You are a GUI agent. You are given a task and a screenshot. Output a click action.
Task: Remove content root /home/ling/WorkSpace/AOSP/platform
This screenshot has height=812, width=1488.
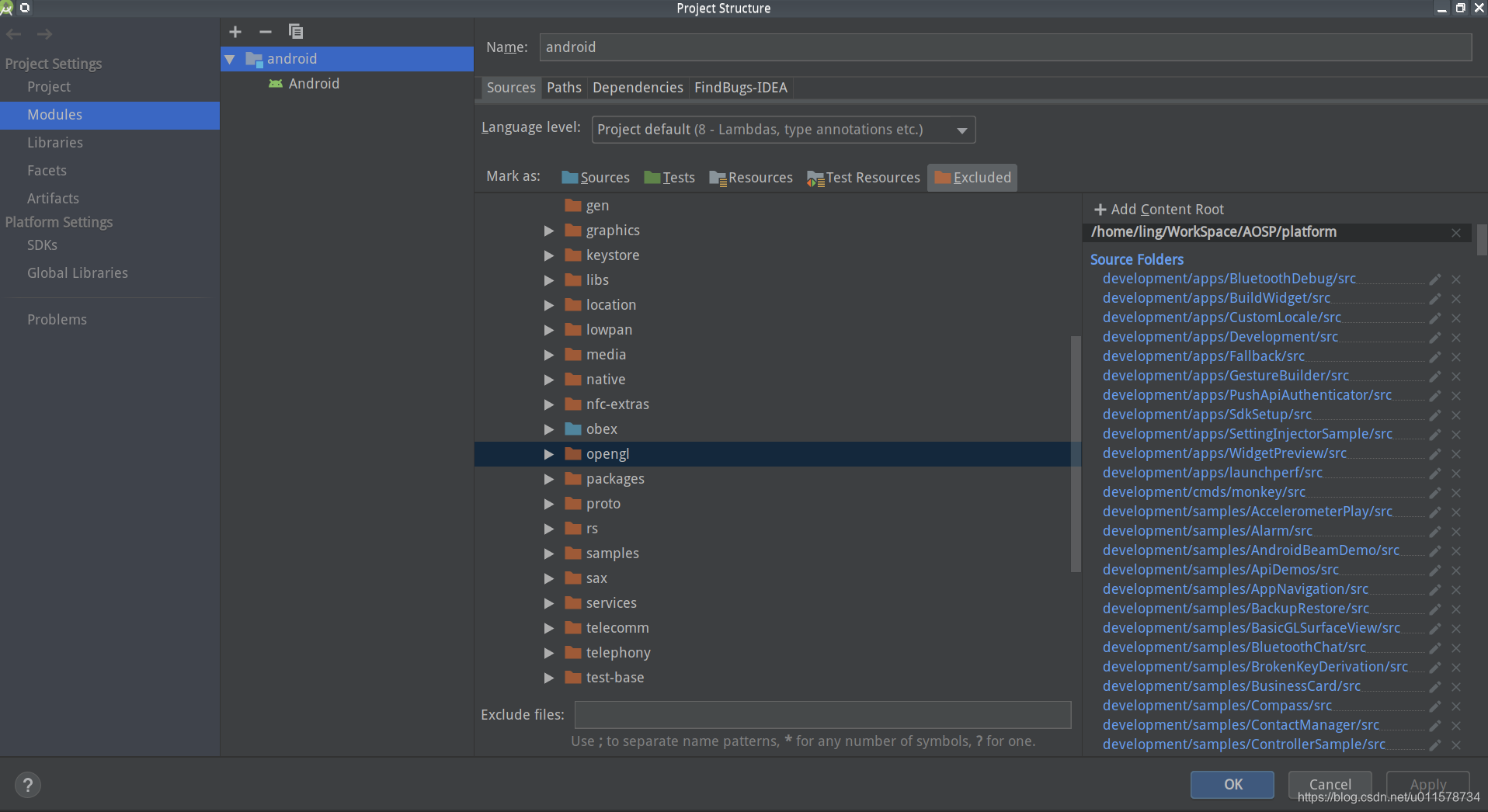1456,233
